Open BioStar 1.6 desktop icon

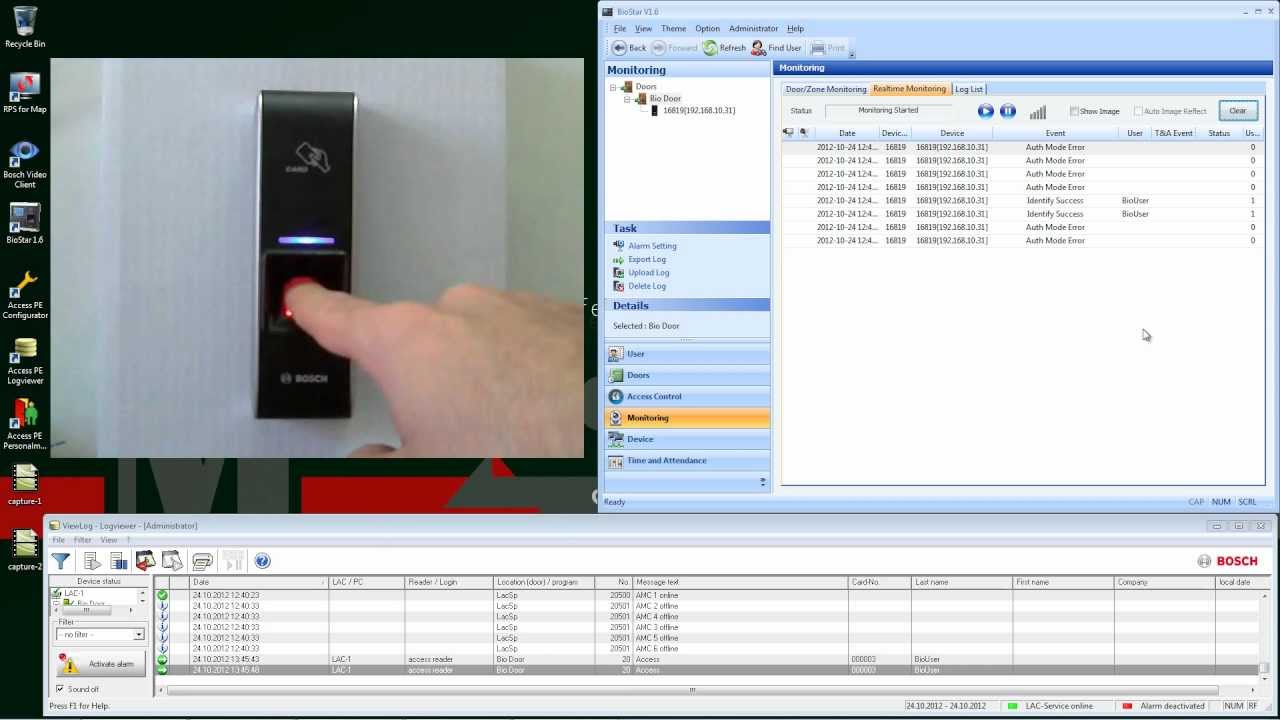click(25, 224)
